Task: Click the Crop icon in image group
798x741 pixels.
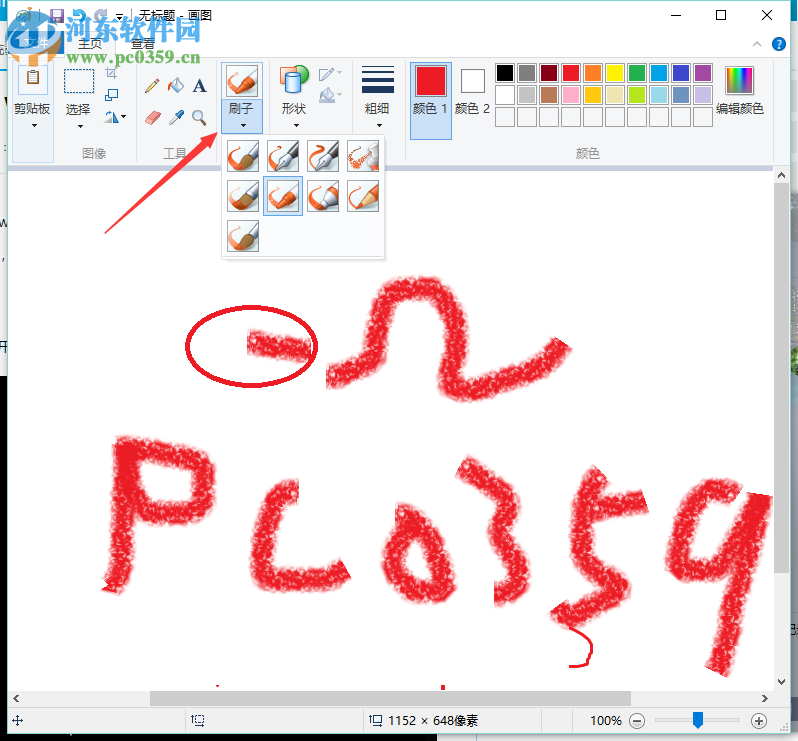Action: coord(111,73)
